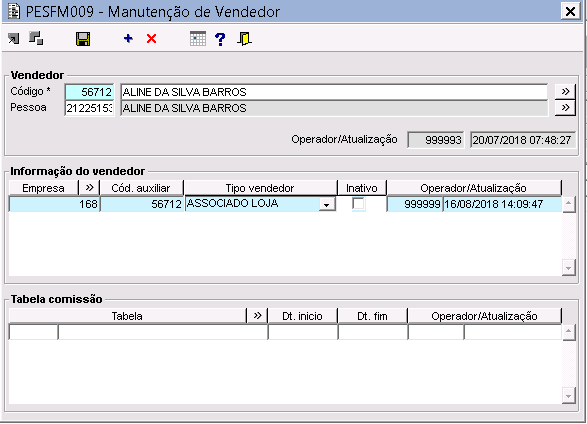The width and height of the screenshot is (587, 424).
Task: Click the grey Pessoa name field
Action: point(334,108)
